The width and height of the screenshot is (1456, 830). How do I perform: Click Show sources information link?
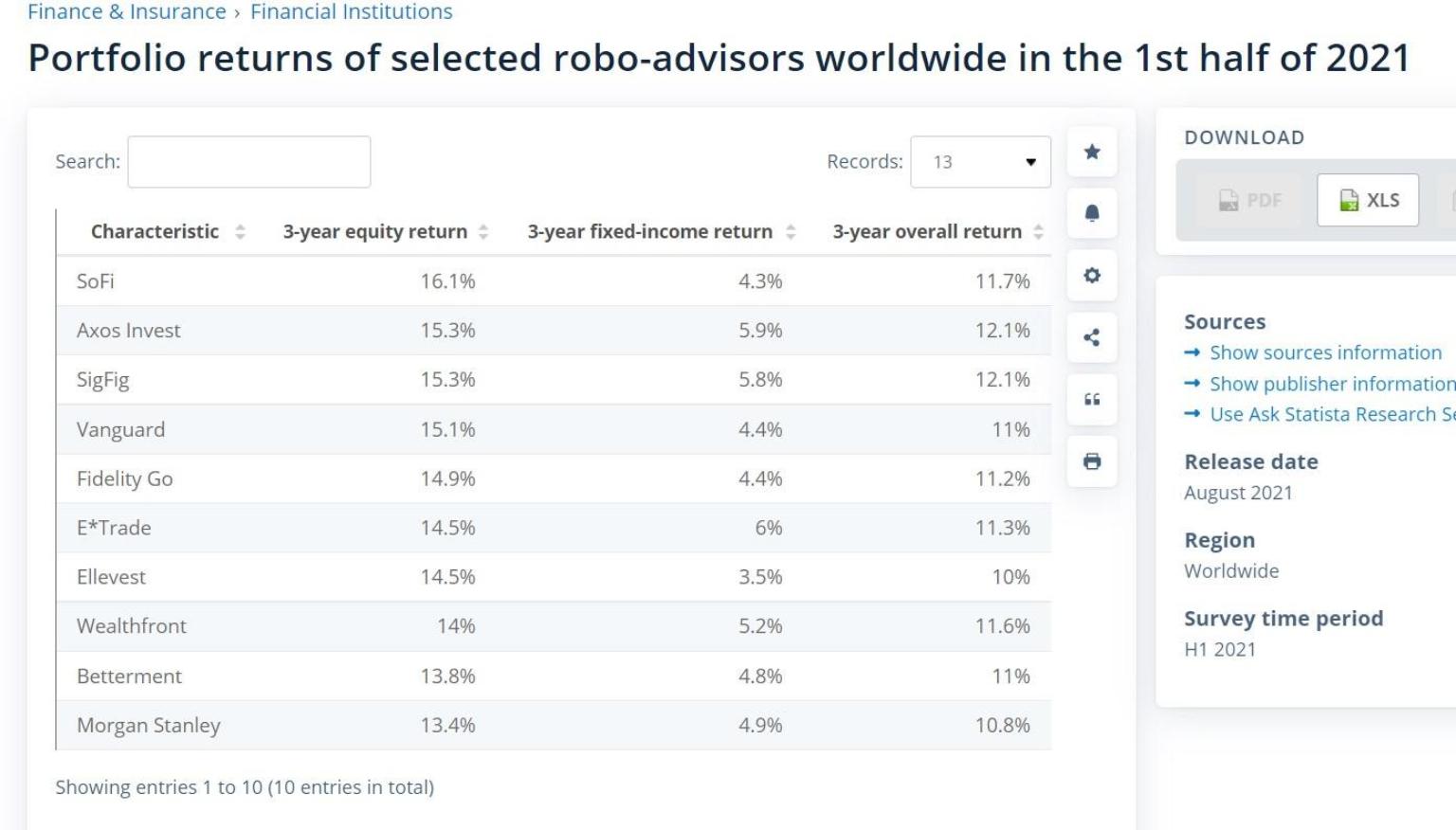pyautogui.click(x=1325, y=352)
